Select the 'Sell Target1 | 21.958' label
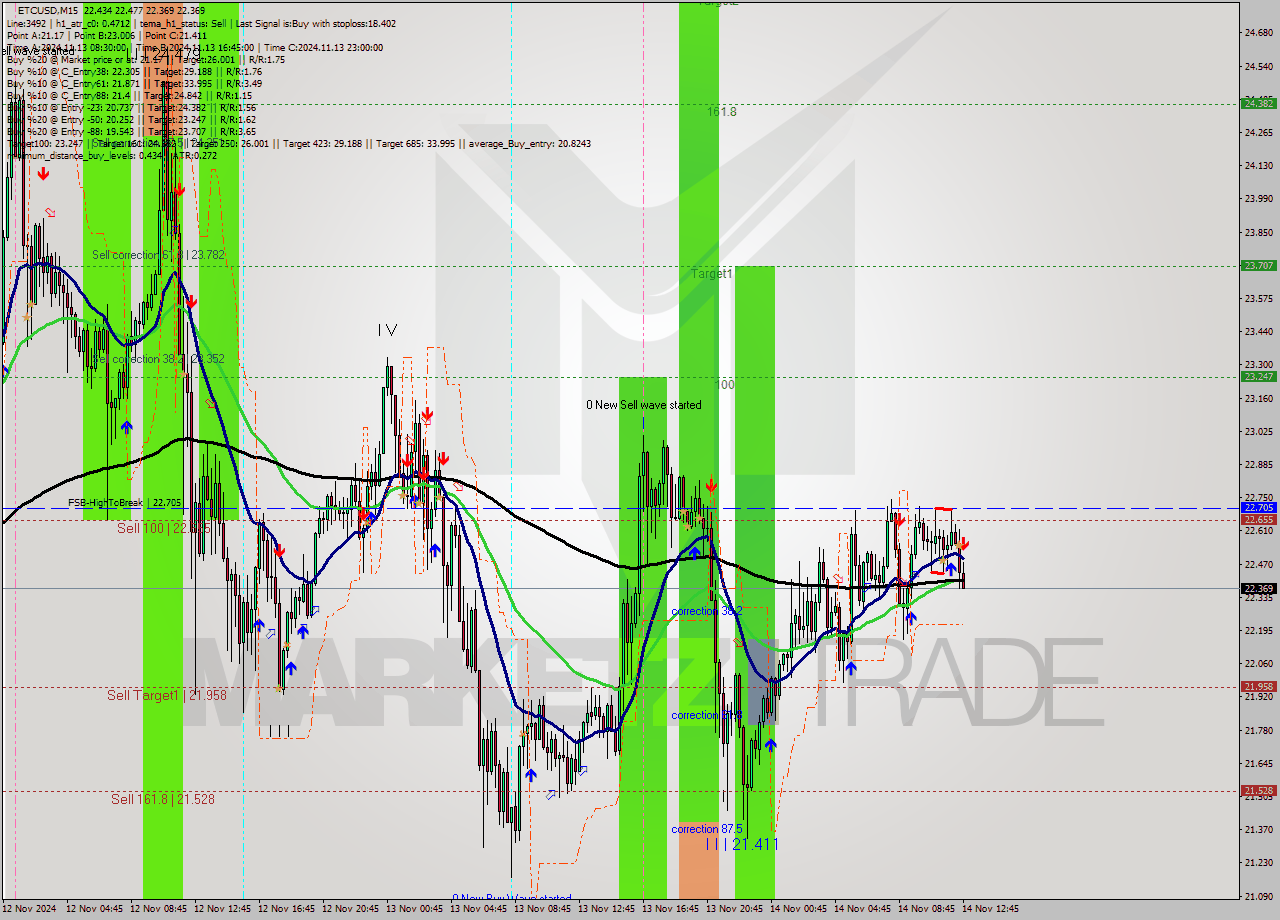 (167, 695)
